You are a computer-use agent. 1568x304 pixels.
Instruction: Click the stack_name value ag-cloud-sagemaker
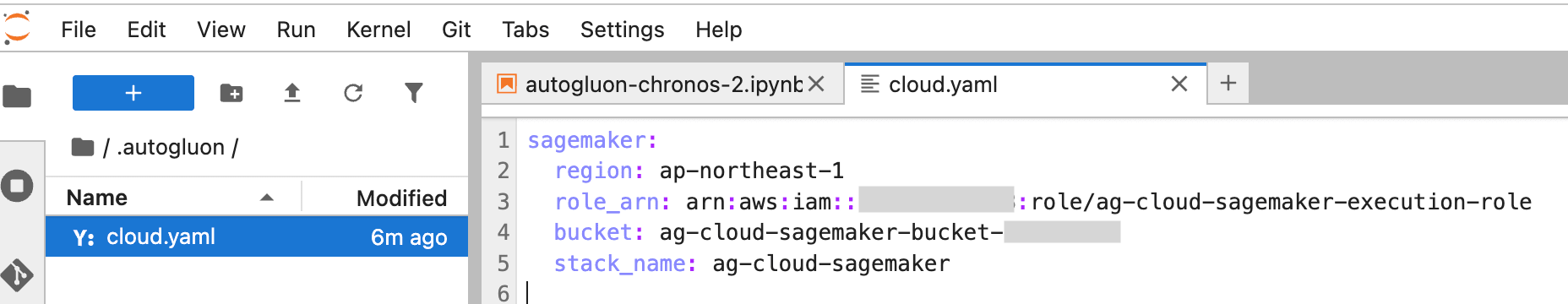pos(831,263)
